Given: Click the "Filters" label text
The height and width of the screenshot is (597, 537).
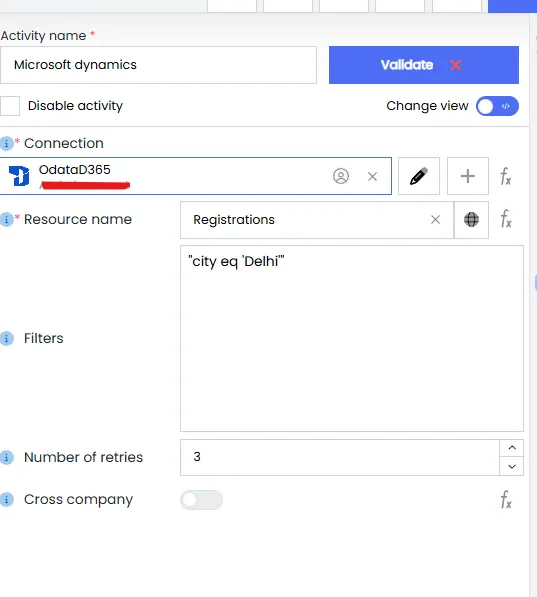Looking at the screenshot, I should (44, 338).
